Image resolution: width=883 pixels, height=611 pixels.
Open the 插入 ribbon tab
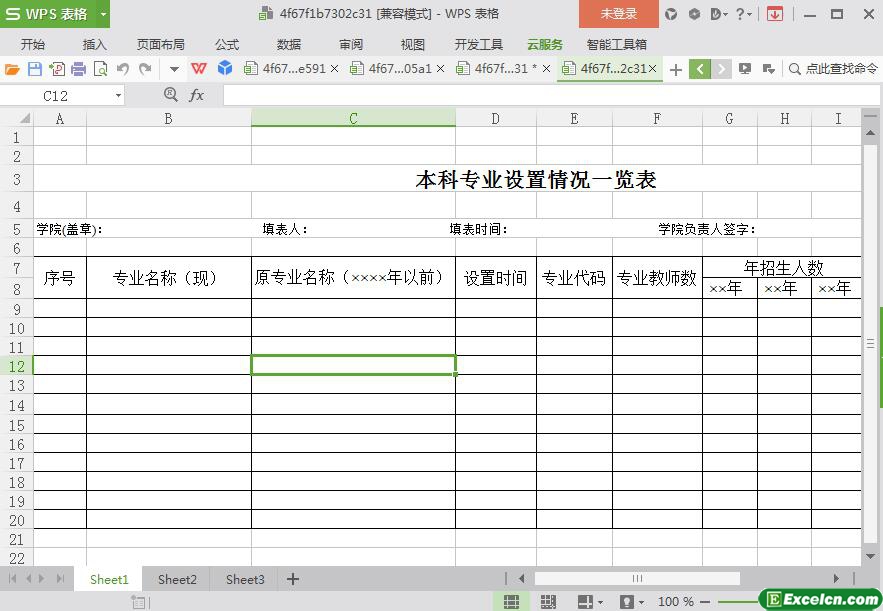click(94, 44)
